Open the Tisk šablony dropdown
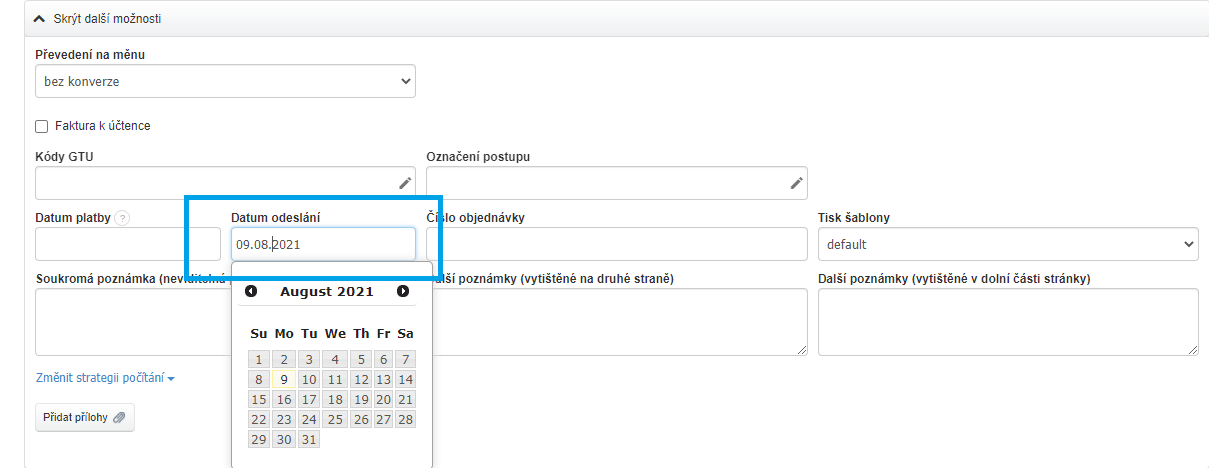This screenshot has height=468, width=1209. pyautogui.click(x=1007, y=244)
